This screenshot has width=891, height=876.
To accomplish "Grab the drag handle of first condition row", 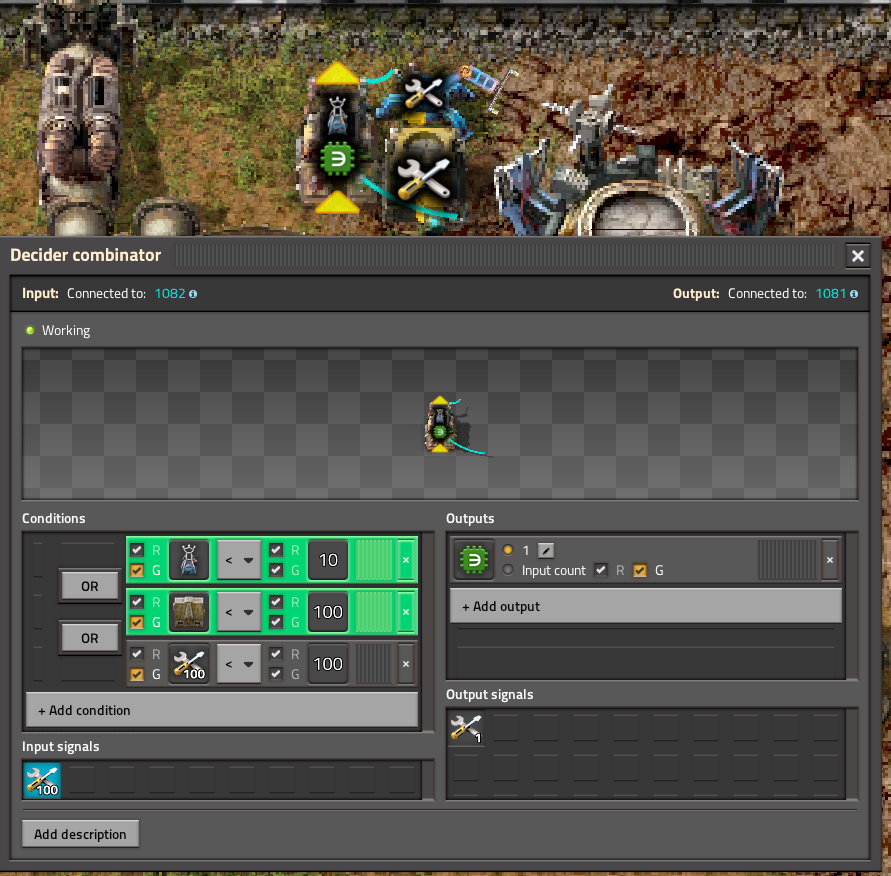I will click(374, 560).
